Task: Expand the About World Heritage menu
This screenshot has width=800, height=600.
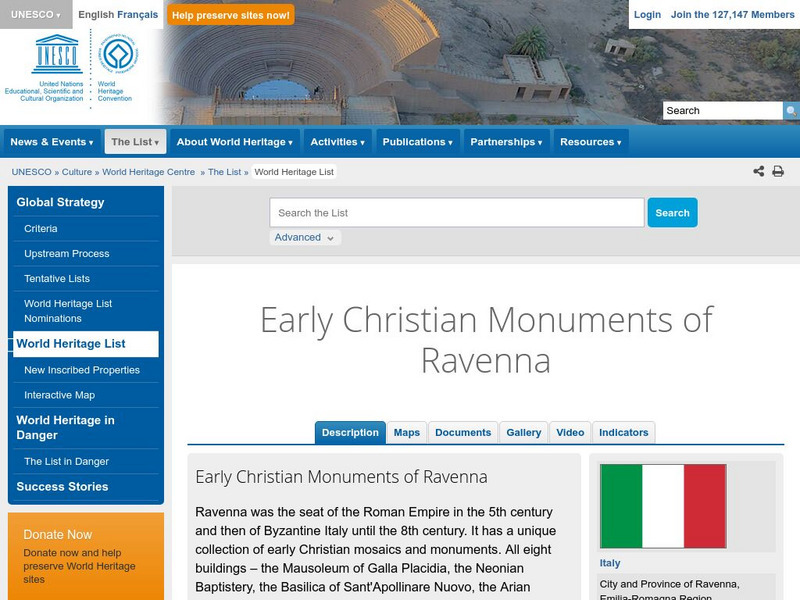Action: click(234, 142)
